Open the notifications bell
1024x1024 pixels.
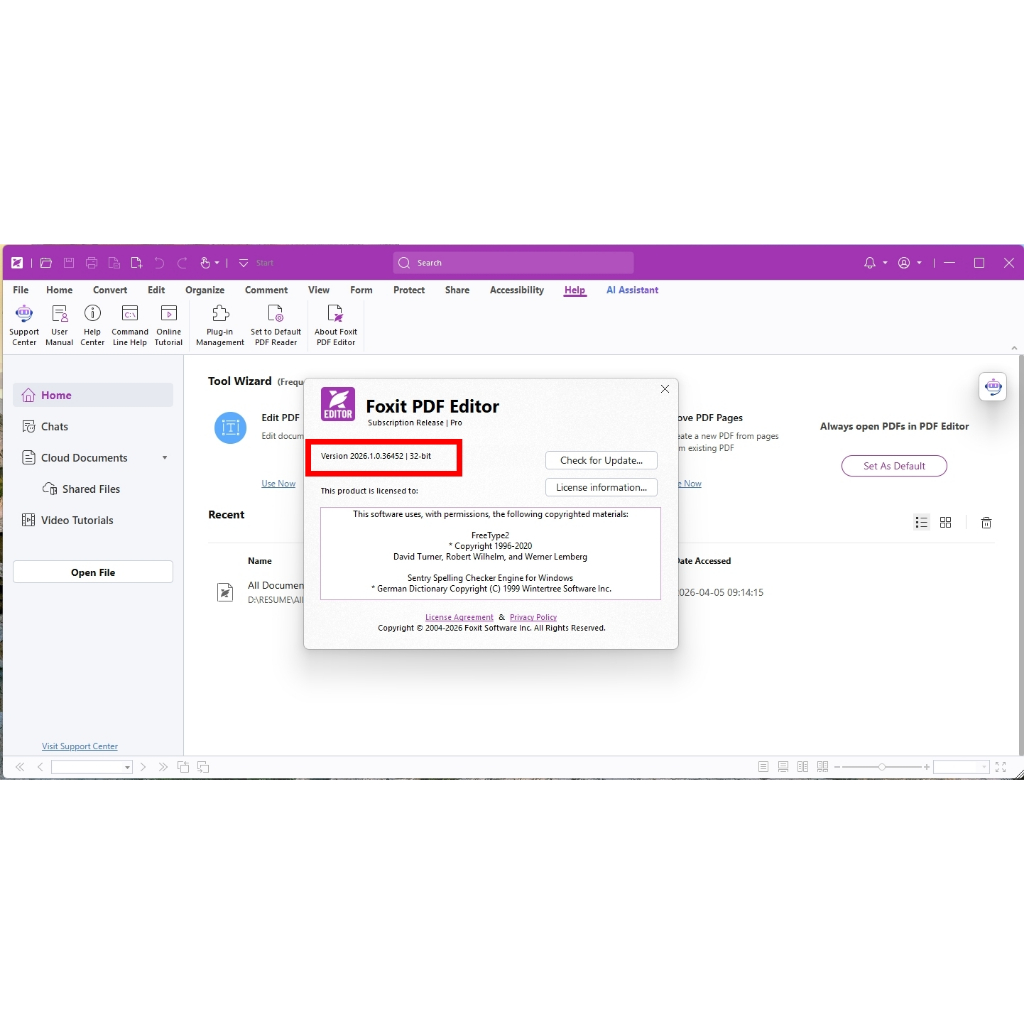869,263
